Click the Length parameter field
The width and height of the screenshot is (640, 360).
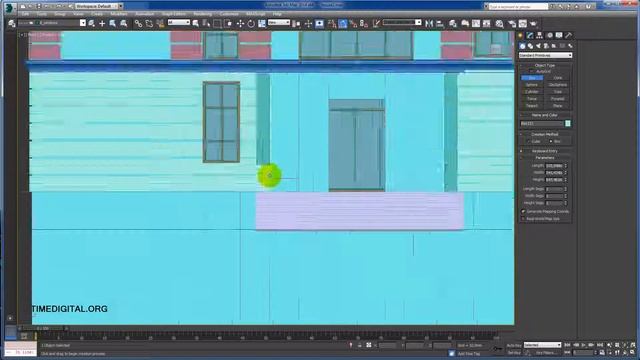click(555, 166)
